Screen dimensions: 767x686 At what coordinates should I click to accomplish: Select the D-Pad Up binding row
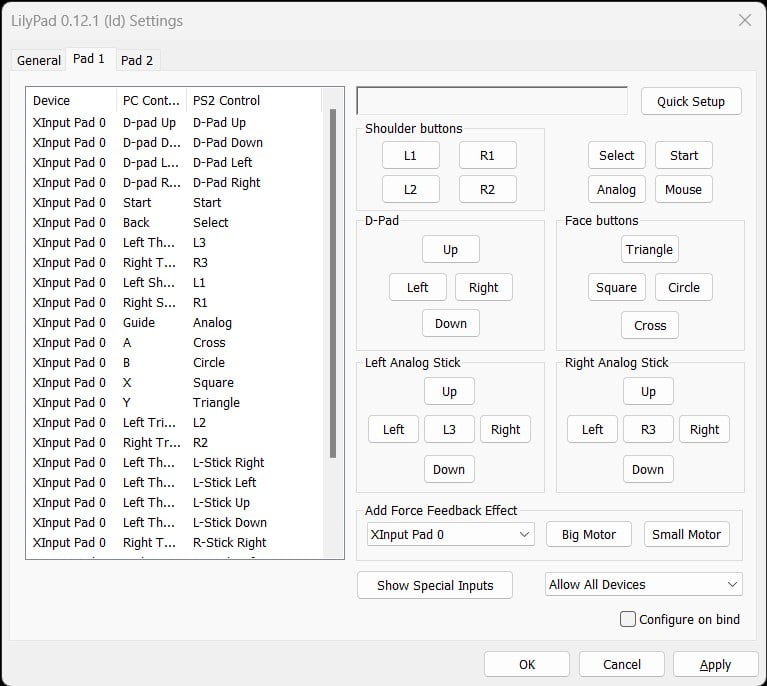175,122
